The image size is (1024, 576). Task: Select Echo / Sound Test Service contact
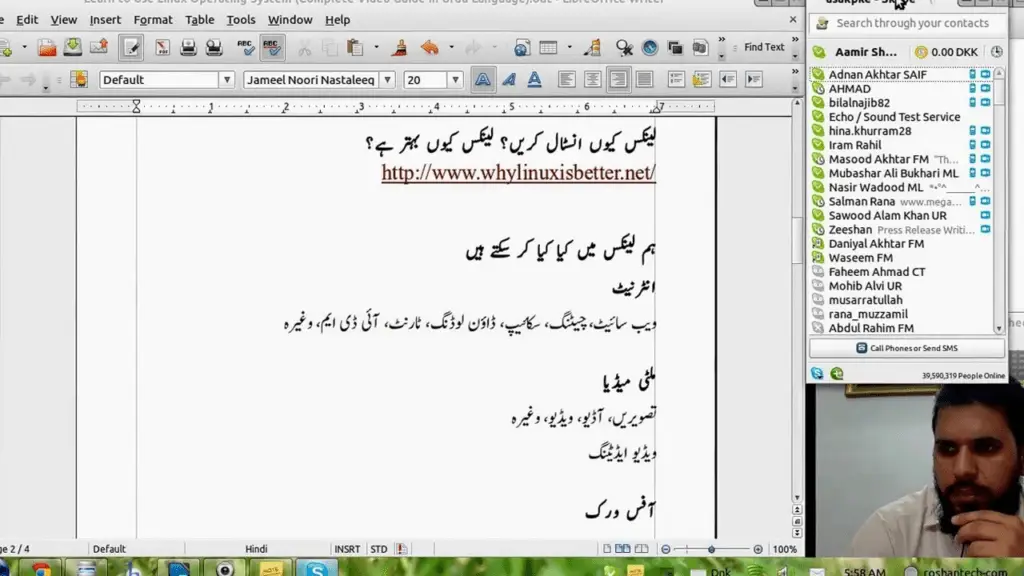coord(901,117)
